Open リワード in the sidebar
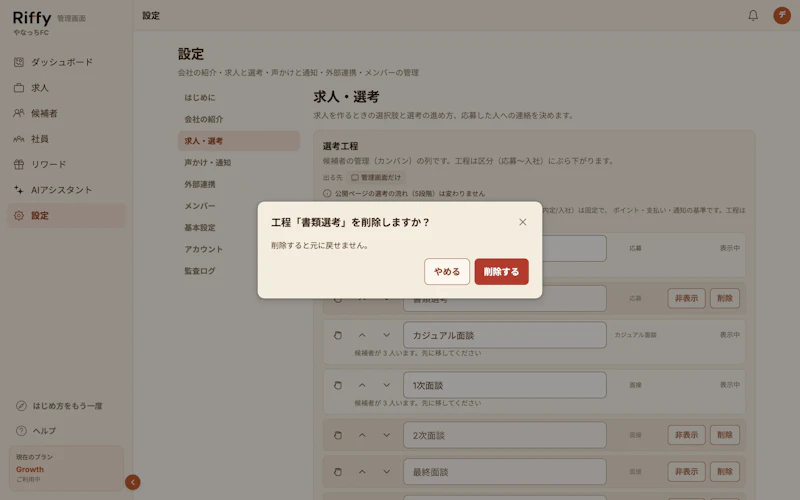 (x=66, y=164)
